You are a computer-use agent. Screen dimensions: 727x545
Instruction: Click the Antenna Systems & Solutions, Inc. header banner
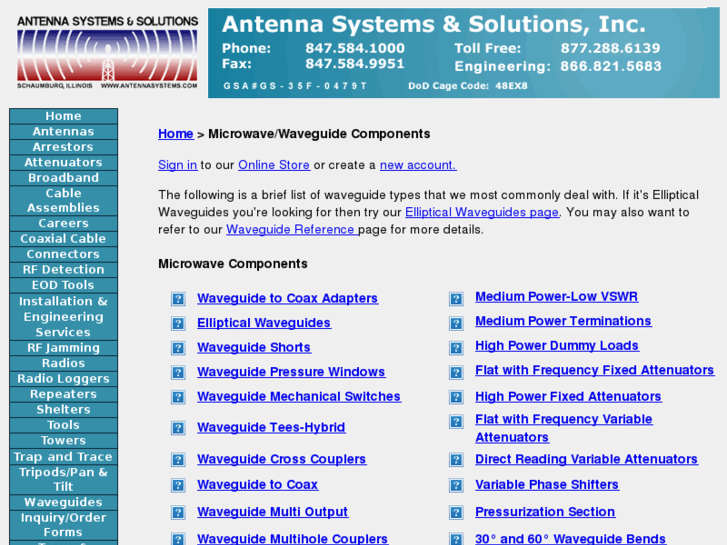point(464,53)
